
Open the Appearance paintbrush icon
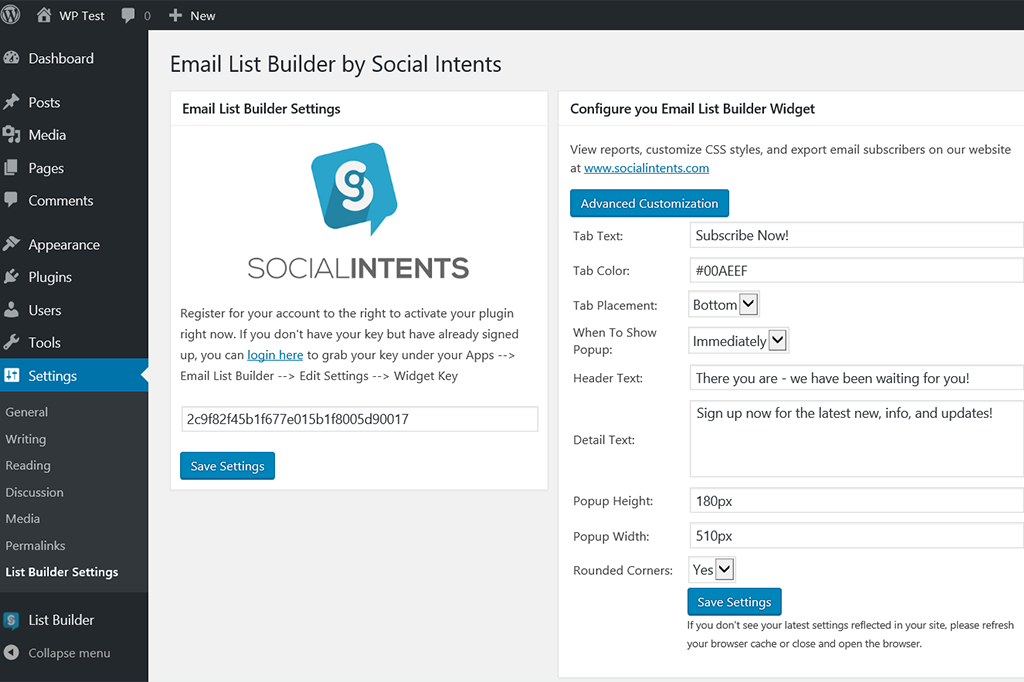[x=12, y=245]
